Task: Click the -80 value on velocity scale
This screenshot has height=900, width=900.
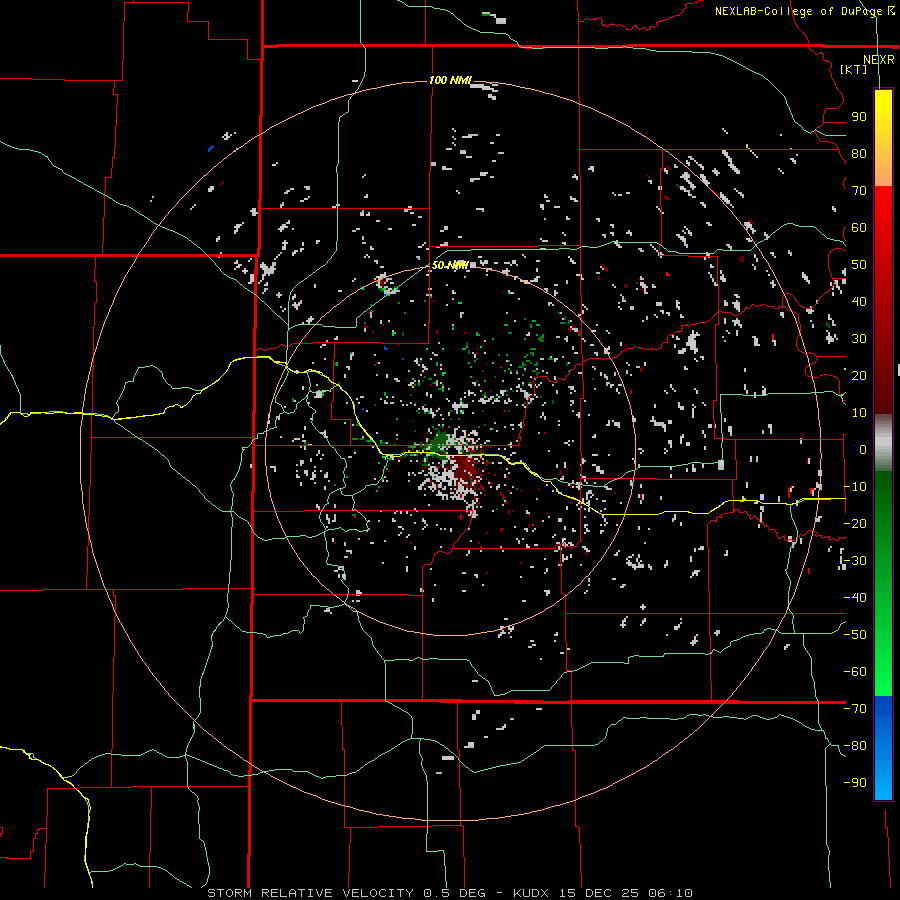Action: 855,746
